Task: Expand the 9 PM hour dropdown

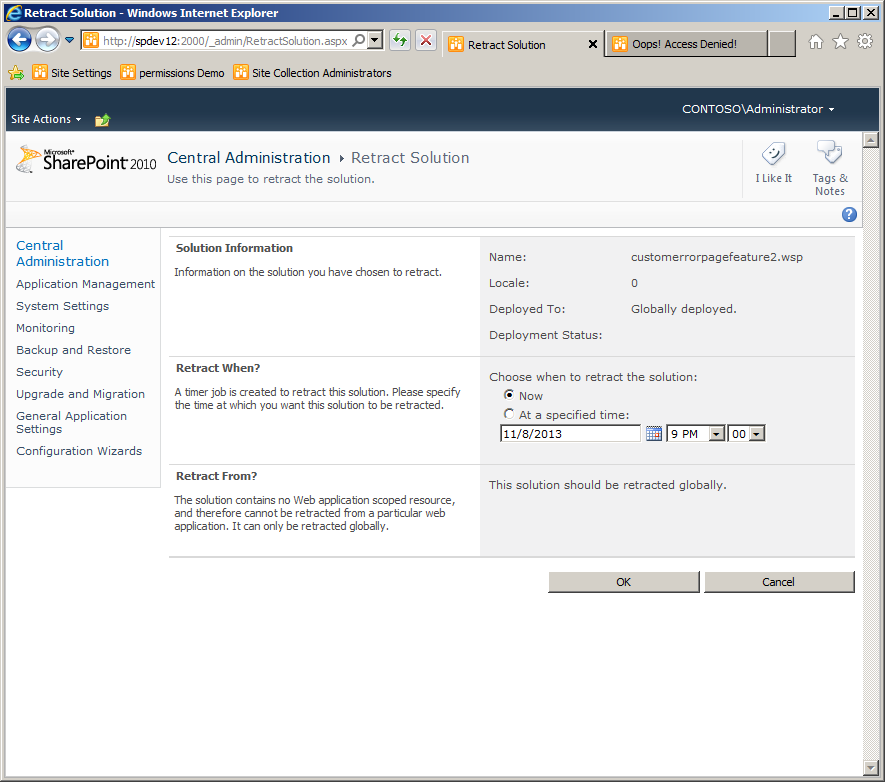Action: (x=717, y=434)
